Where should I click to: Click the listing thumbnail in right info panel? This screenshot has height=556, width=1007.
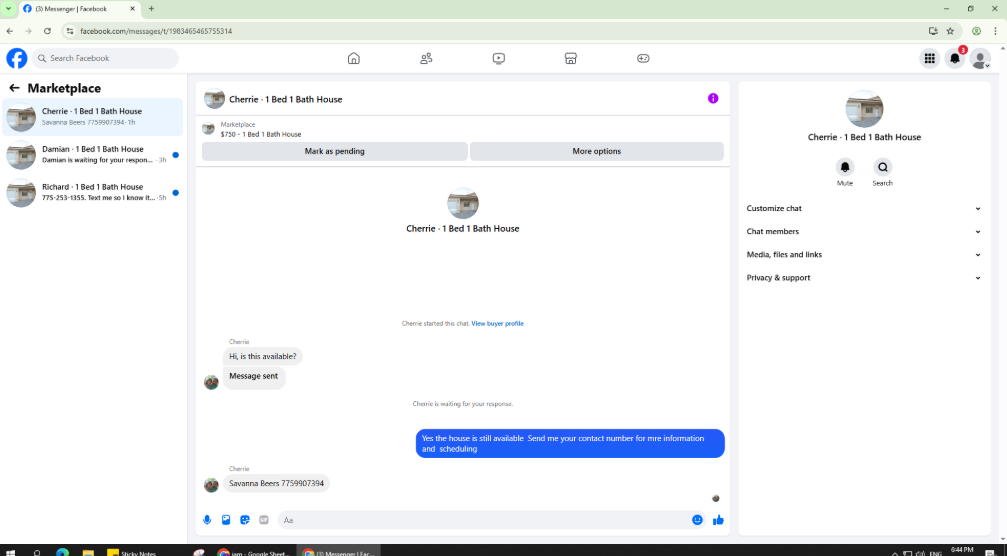click(x=864, y=109)
